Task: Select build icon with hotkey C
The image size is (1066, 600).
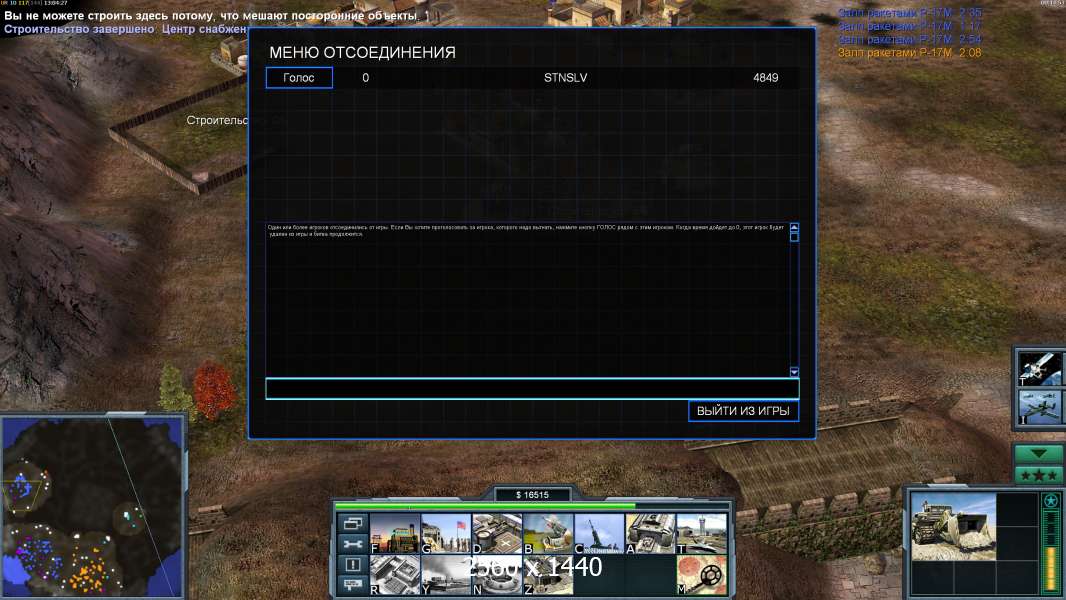Action: [599, 533]
